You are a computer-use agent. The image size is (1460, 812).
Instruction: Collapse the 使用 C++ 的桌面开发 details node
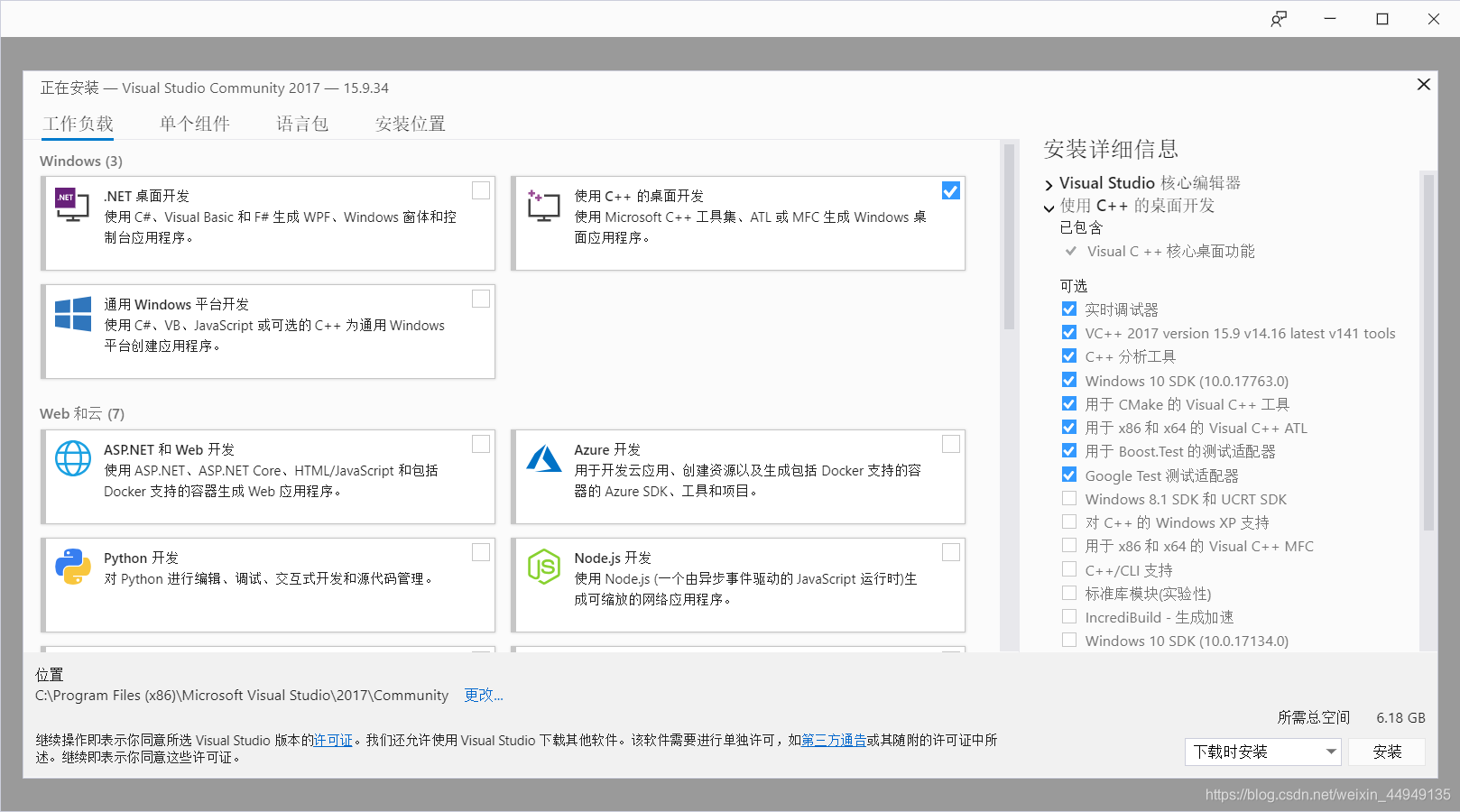pos(1049,208)
